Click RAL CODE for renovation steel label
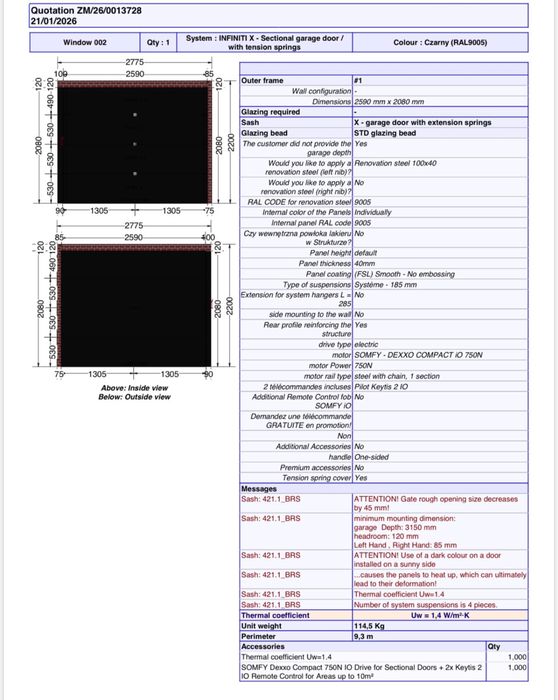This screenshot has height=700, width=558. coord(299,202)
